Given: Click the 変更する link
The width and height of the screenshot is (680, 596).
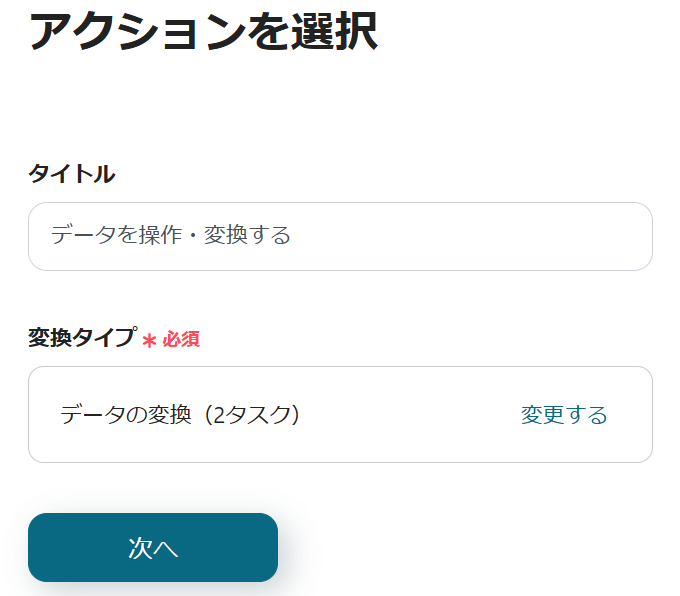Looking at the screenshot, I should click(564, 415).
